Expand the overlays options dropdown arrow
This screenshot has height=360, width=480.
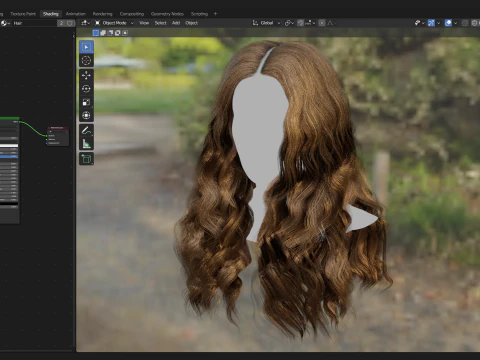point(455,23)
